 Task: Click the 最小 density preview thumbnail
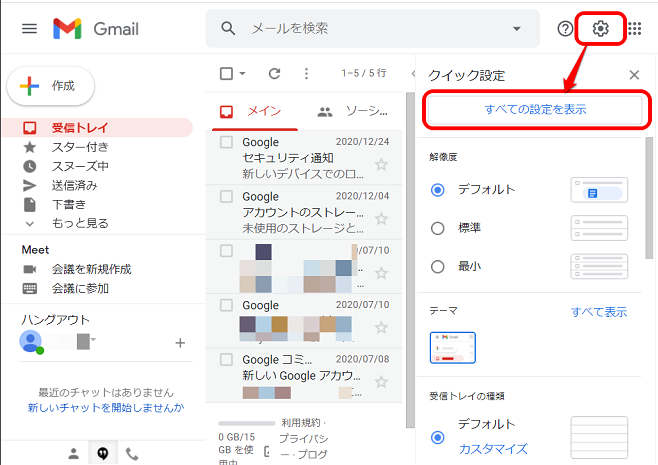pos(599,266)
